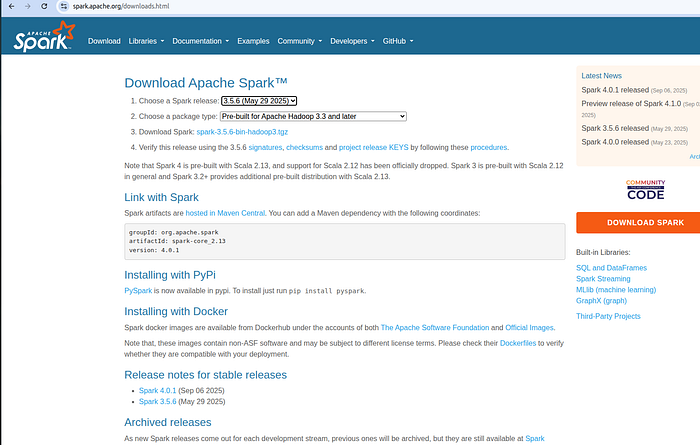Click the Installing with Docker heading
The image size is (700, 445).
[176, 312]
